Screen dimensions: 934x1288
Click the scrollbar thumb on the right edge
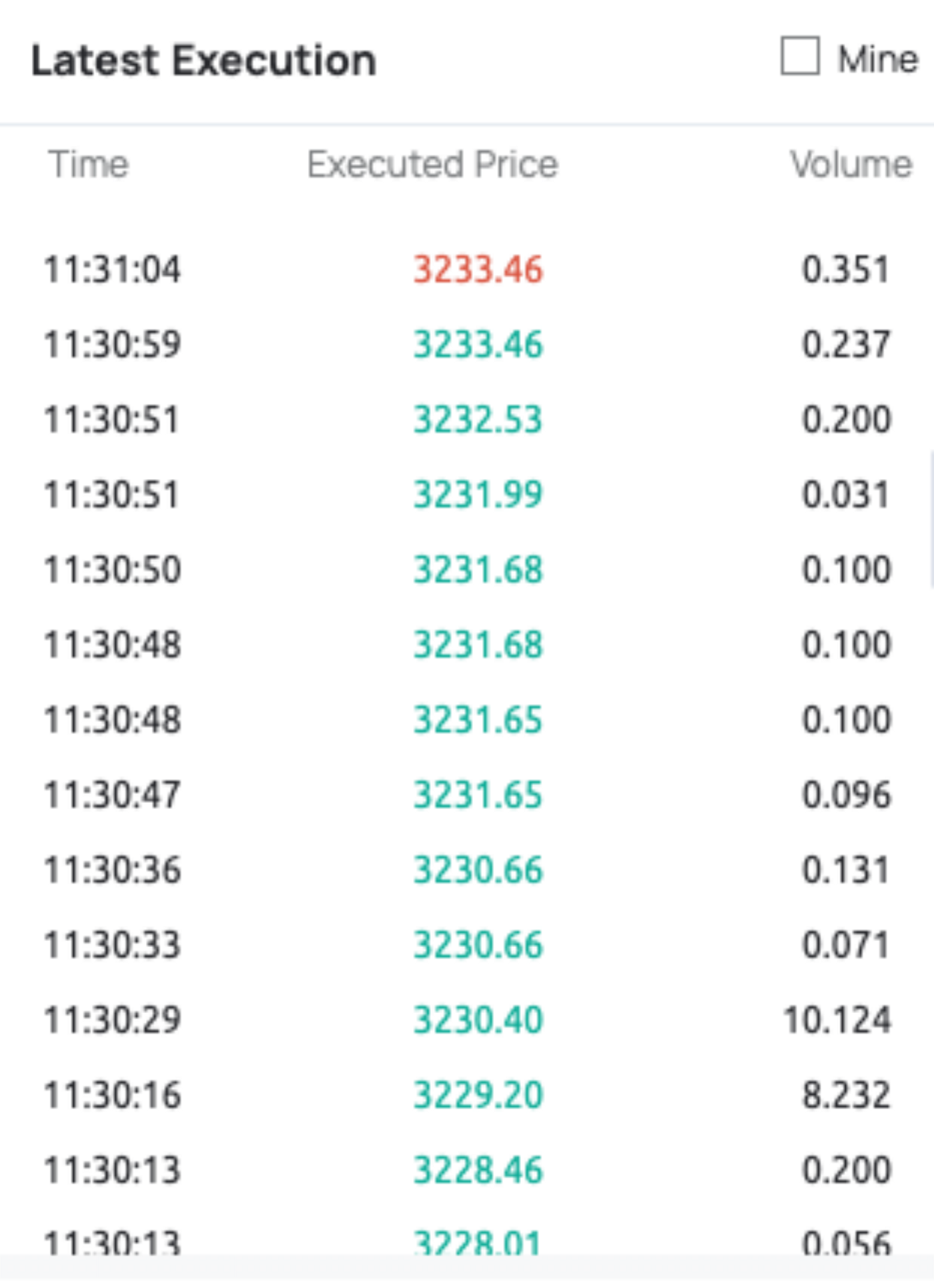tap(931, 519)
